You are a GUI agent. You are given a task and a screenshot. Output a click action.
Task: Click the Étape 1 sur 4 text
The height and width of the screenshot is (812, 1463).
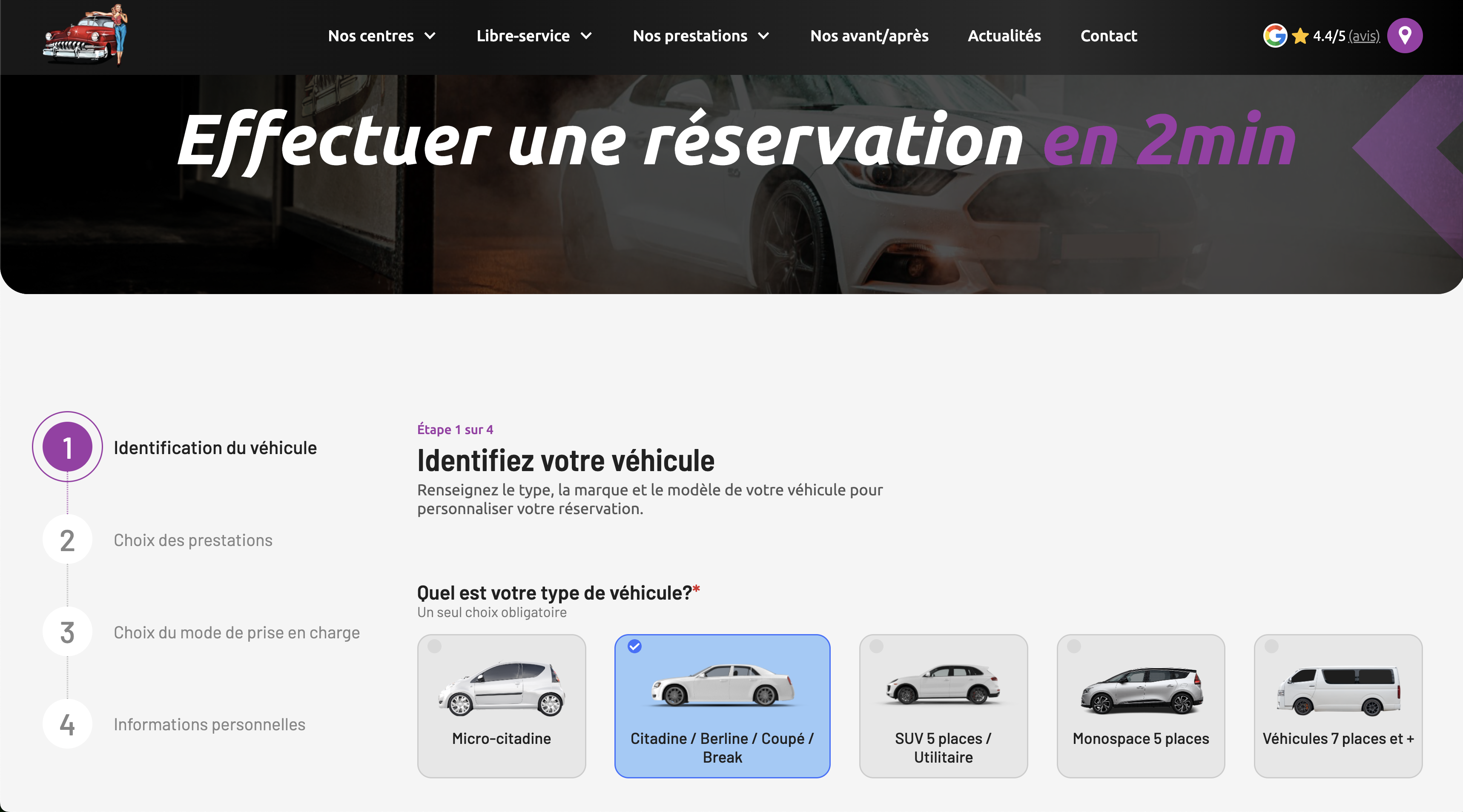[x=455, y=429]
